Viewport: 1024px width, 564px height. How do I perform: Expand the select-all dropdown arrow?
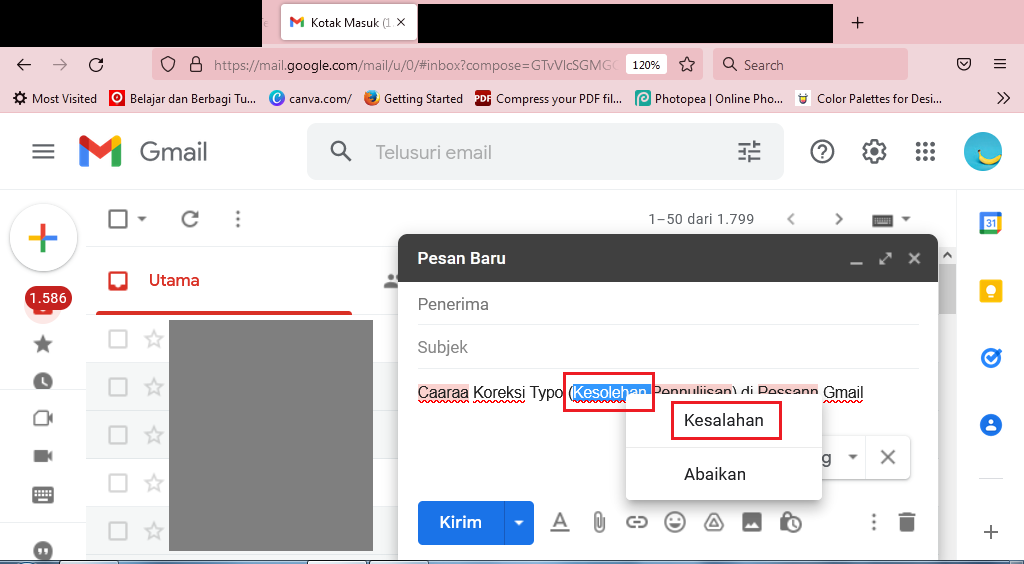(142, 219)
